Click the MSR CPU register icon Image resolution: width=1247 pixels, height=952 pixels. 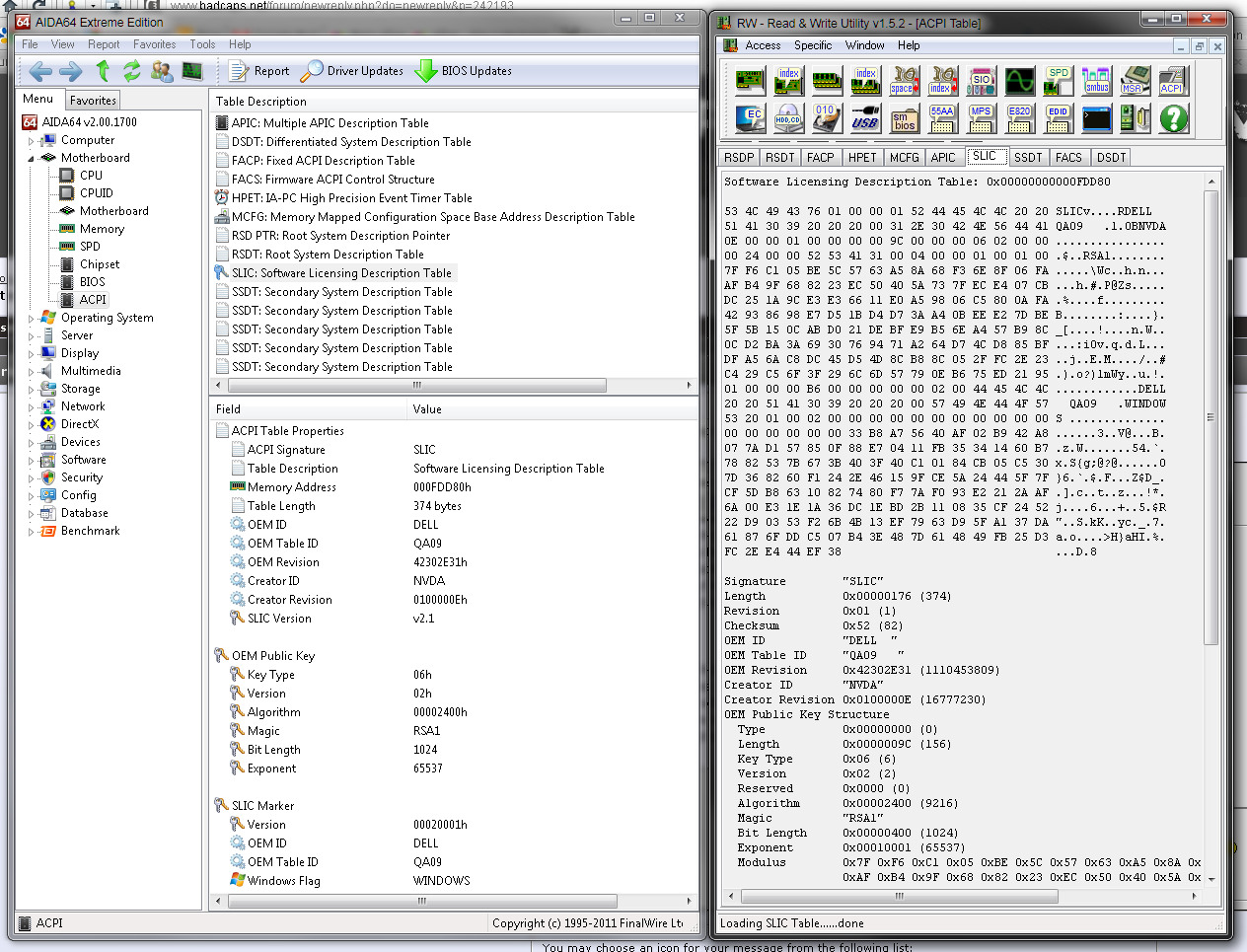[1135, 80]
